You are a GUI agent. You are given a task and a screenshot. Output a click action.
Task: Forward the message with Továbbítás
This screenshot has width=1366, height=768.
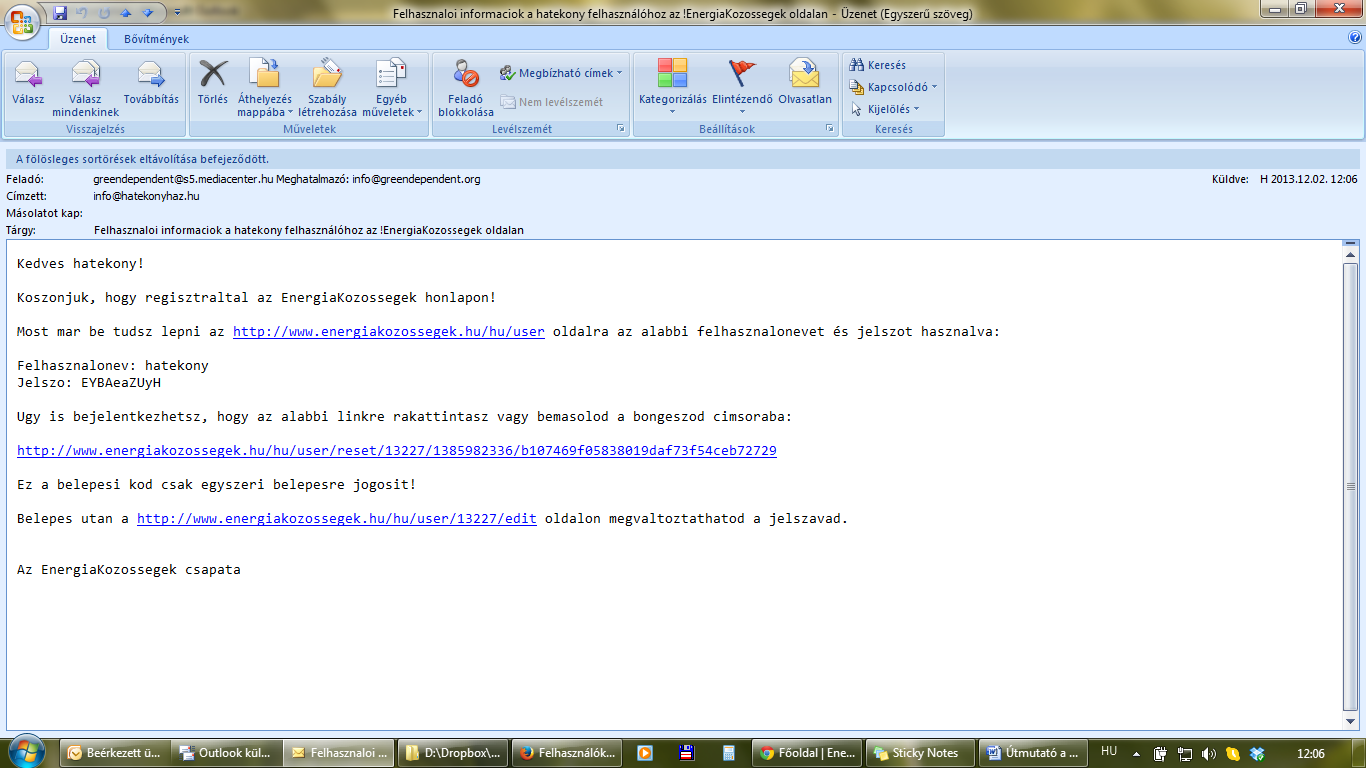(x=151, y=84)
